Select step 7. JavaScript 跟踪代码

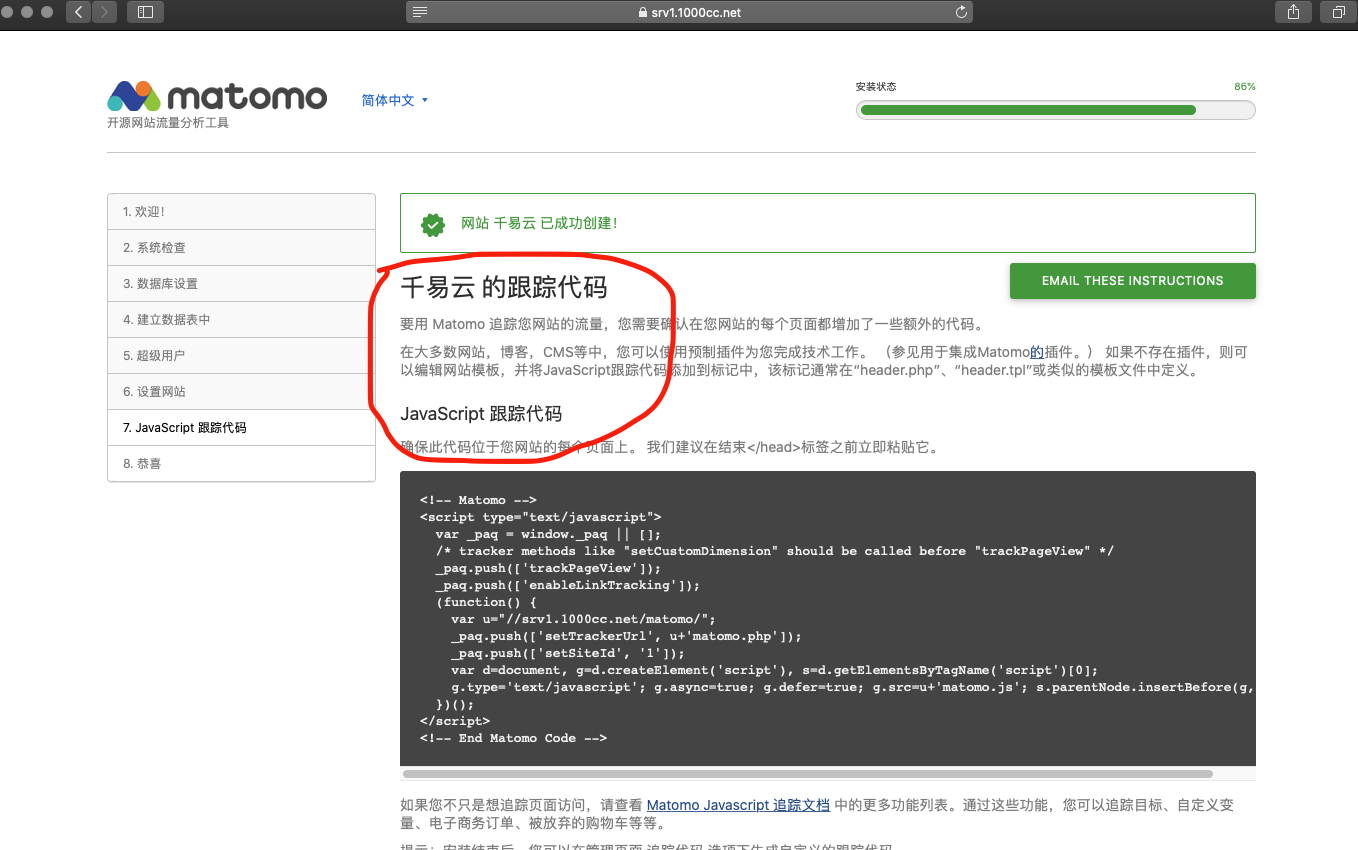pyautogui.click(x=241, y=428)
